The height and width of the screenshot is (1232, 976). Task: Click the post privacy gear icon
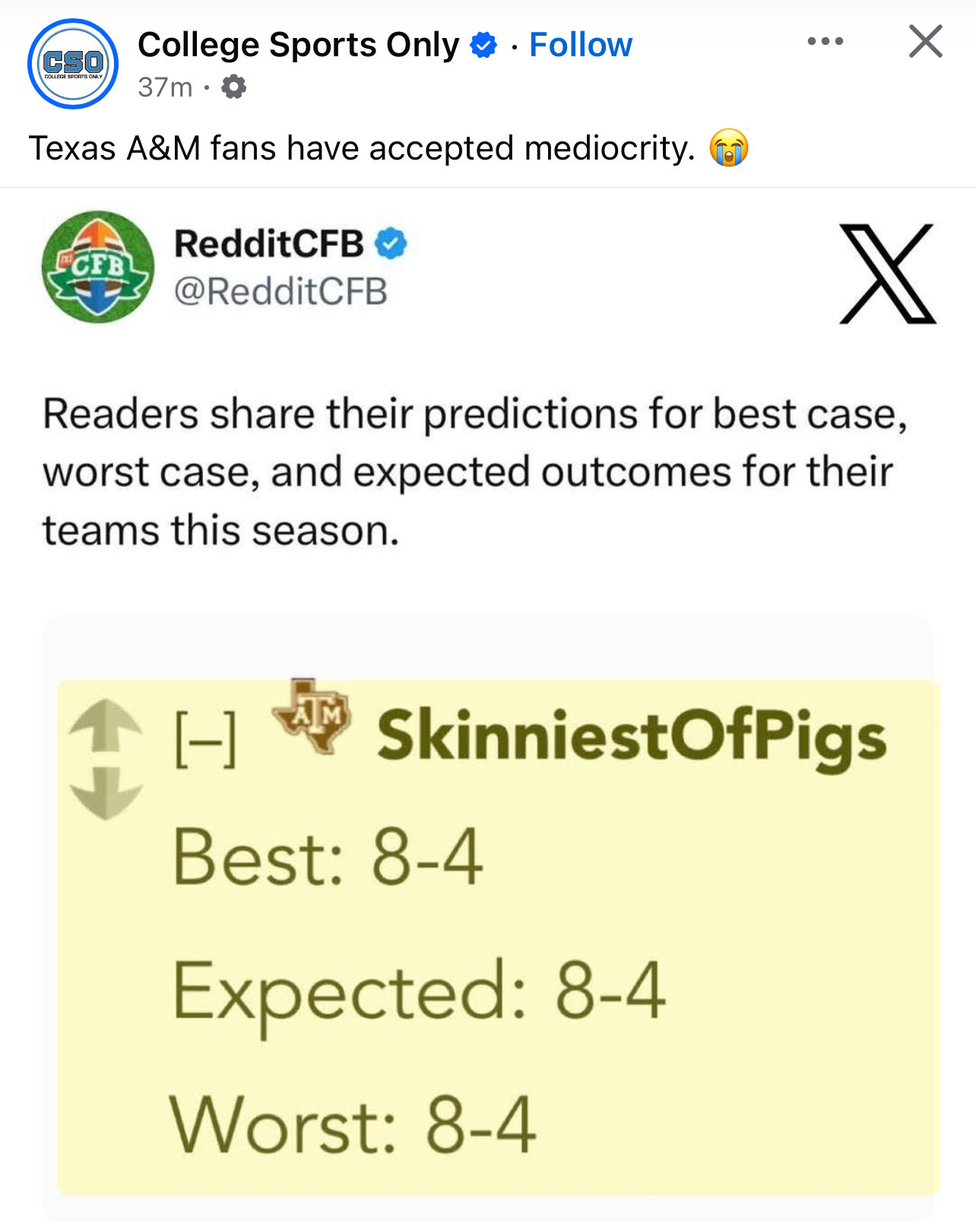(x=233, y=87)
